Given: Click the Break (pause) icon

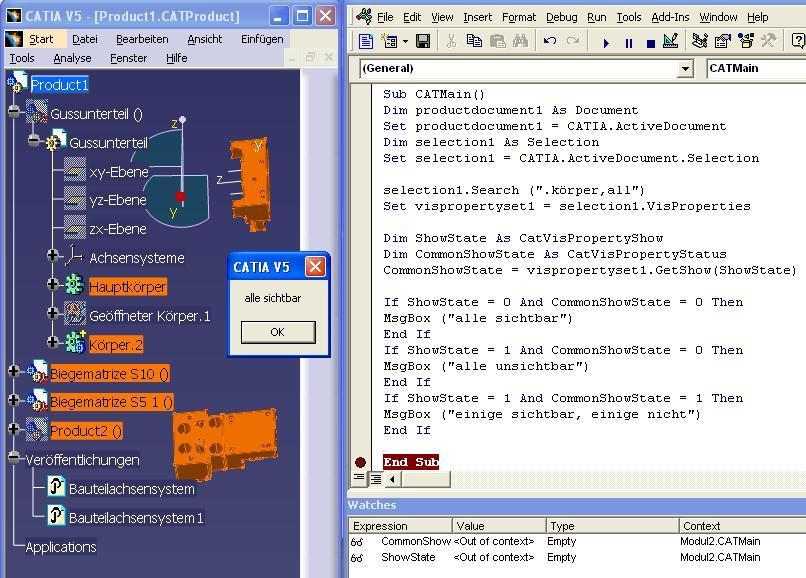Looking at the screenshot, I should pyautogui.click(x=628, y=42).
